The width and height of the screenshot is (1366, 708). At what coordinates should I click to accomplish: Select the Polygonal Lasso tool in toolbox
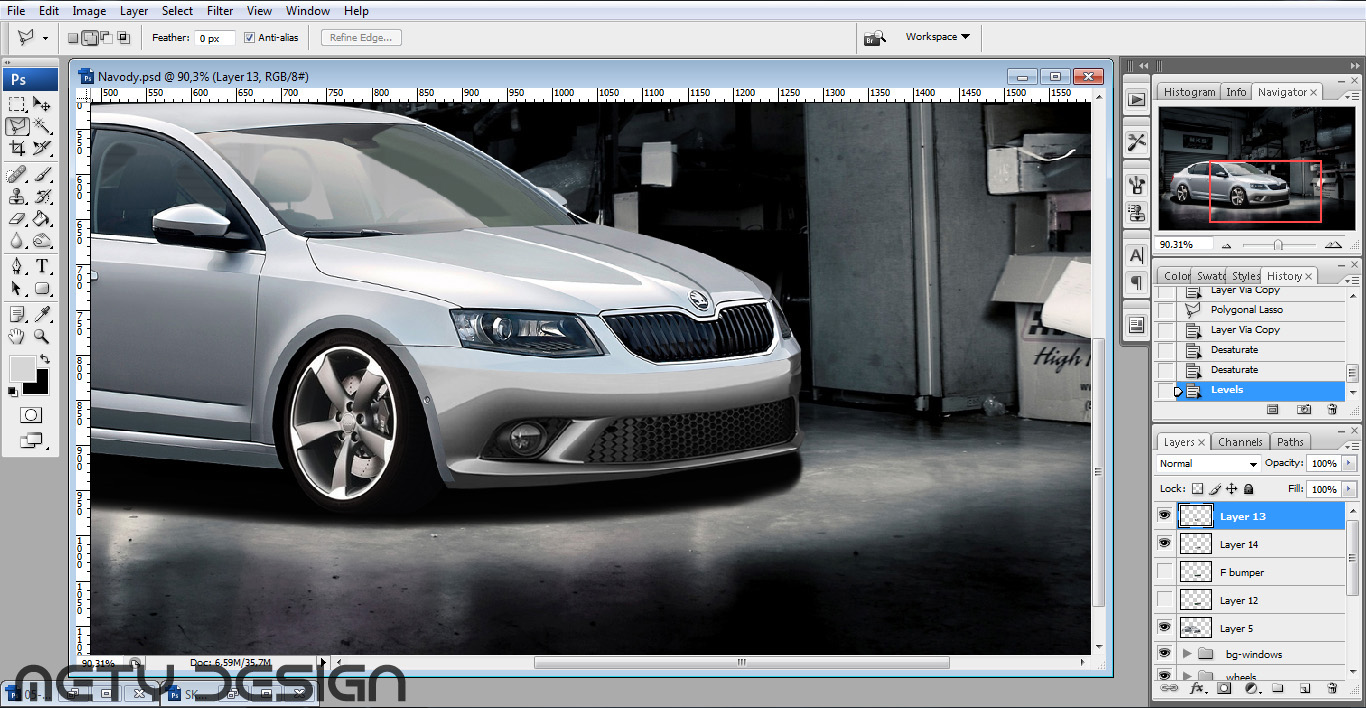(17, 126)
